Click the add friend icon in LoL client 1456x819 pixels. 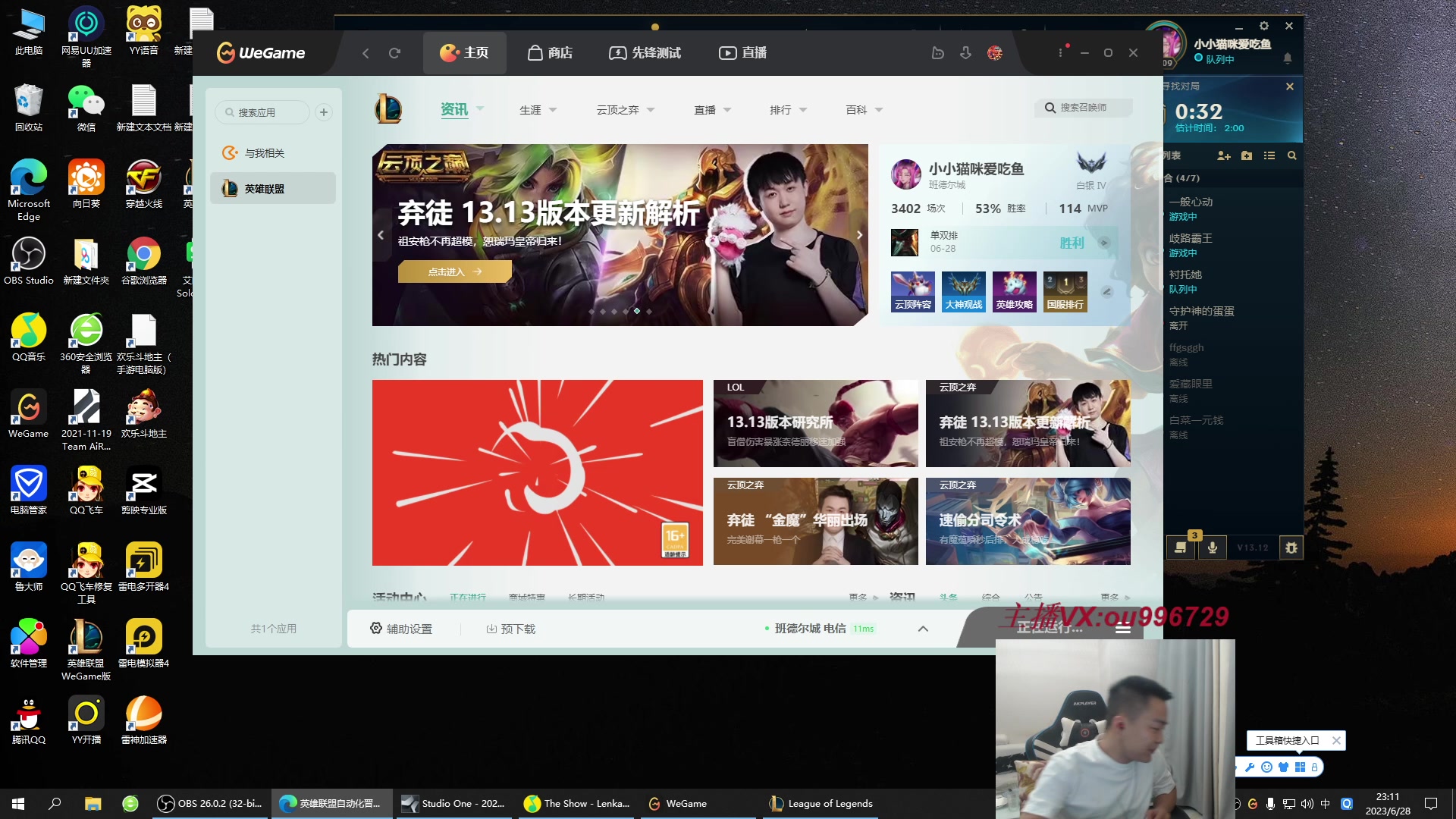(1223, 156)
